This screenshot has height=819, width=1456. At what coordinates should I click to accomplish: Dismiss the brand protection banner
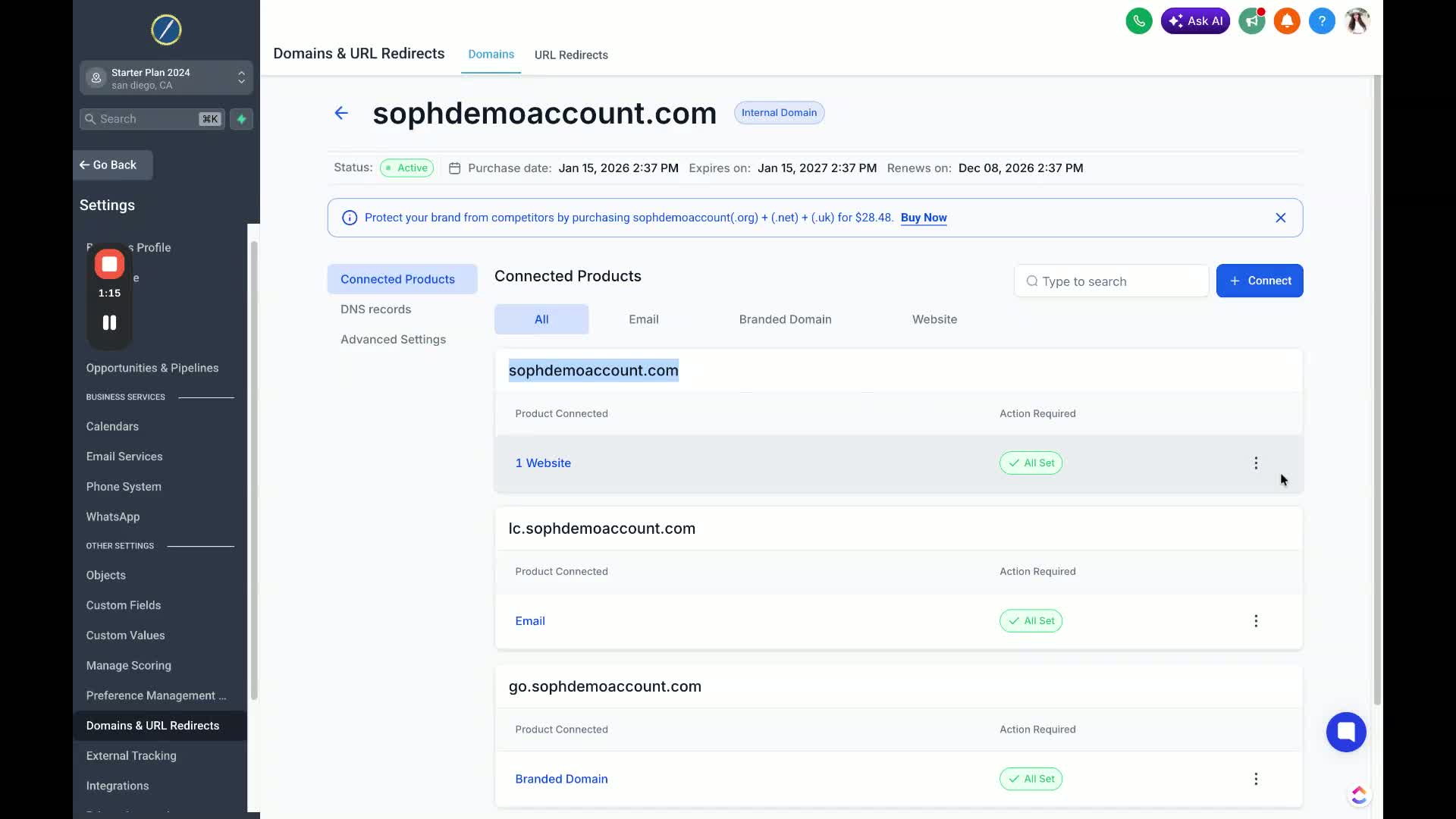coord(1280,218)
